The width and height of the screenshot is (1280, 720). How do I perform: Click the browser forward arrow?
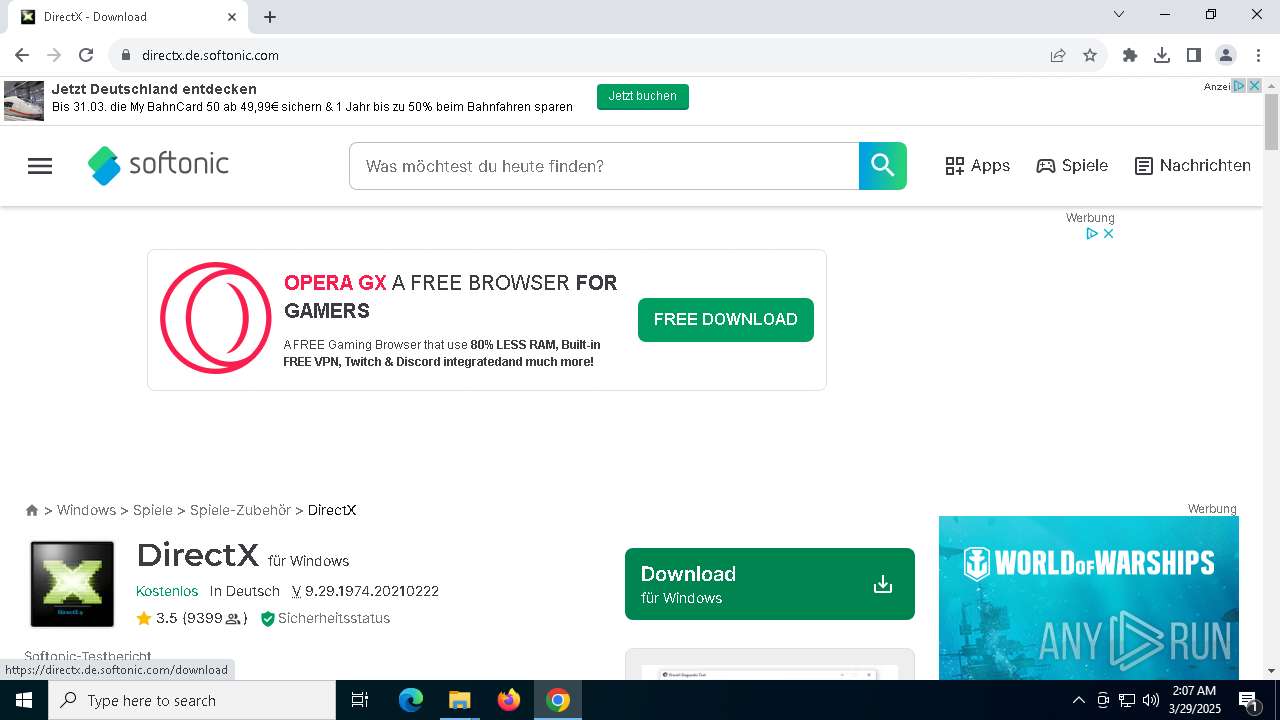[x=54, y=55]
